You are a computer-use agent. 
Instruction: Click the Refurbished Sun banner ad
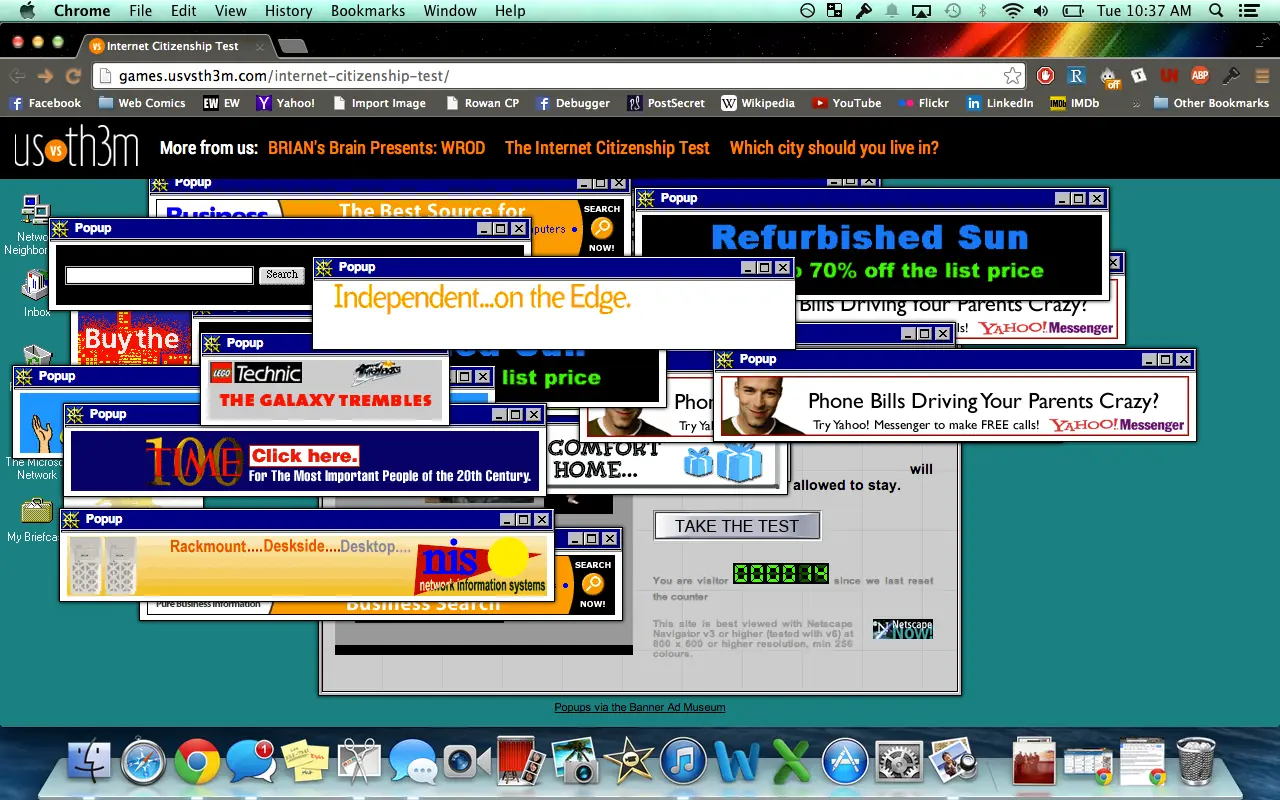tap(870, 253)
